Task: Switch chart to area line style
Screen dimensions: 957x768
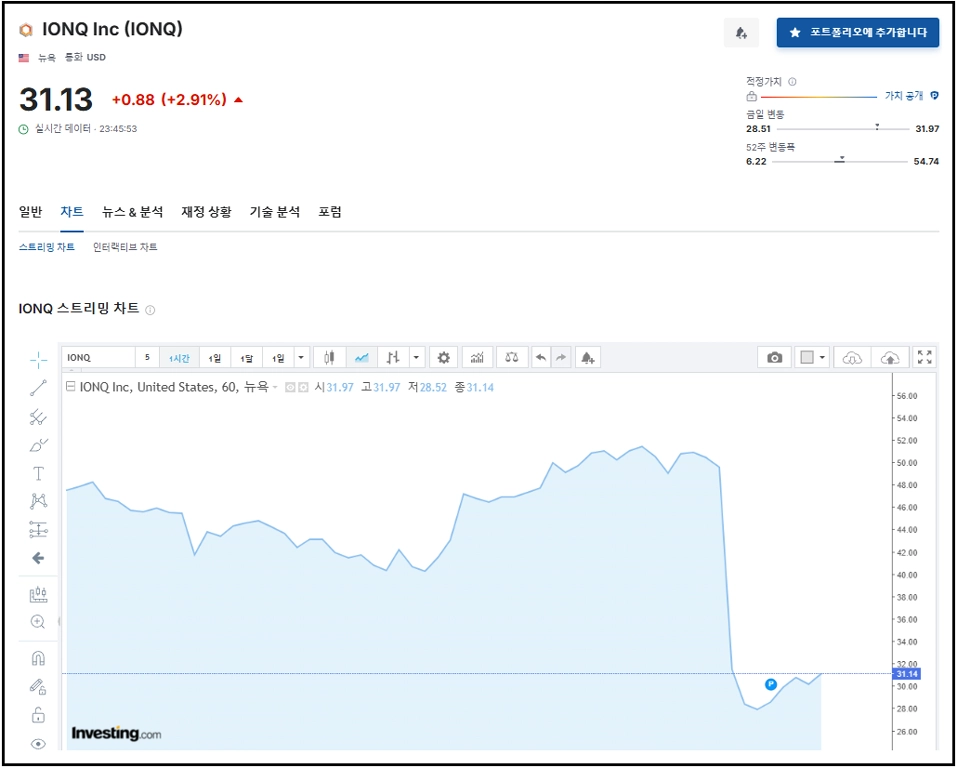Action: (362, 358)
